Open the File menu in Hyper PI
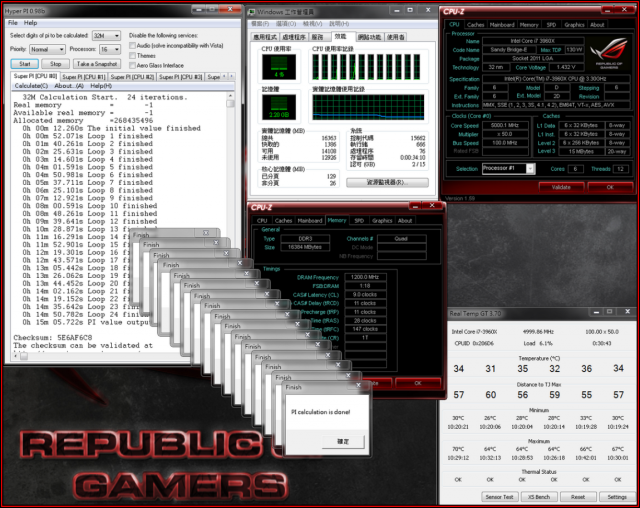Viewport: 640px width, 508px height. point(13,23)
